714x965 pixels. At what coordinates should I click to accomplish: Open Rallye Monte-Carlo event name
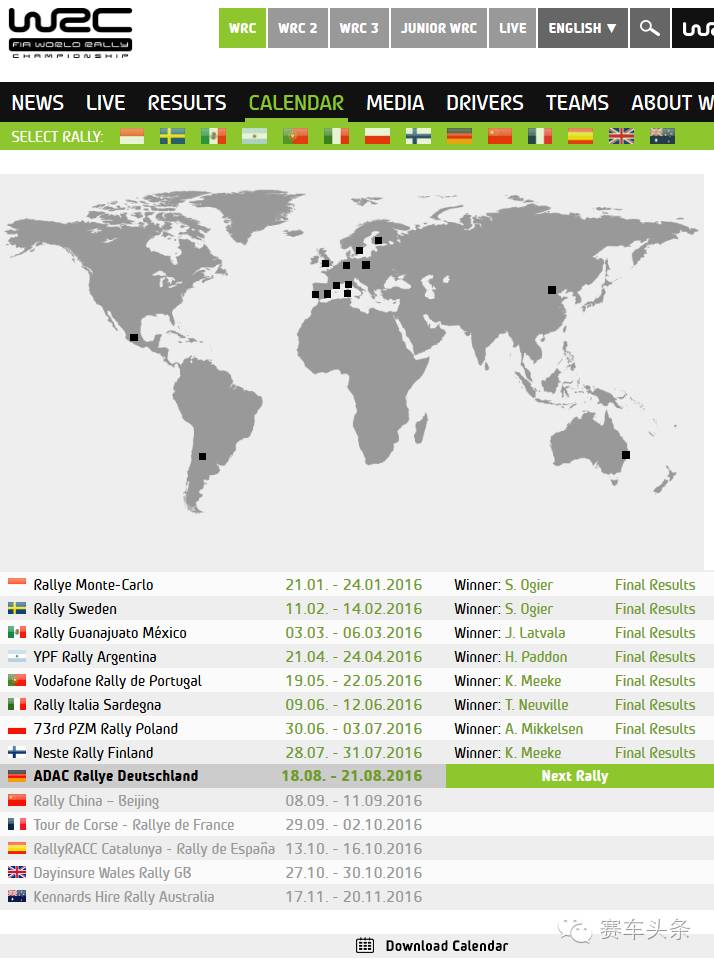[x=93, y=585]
